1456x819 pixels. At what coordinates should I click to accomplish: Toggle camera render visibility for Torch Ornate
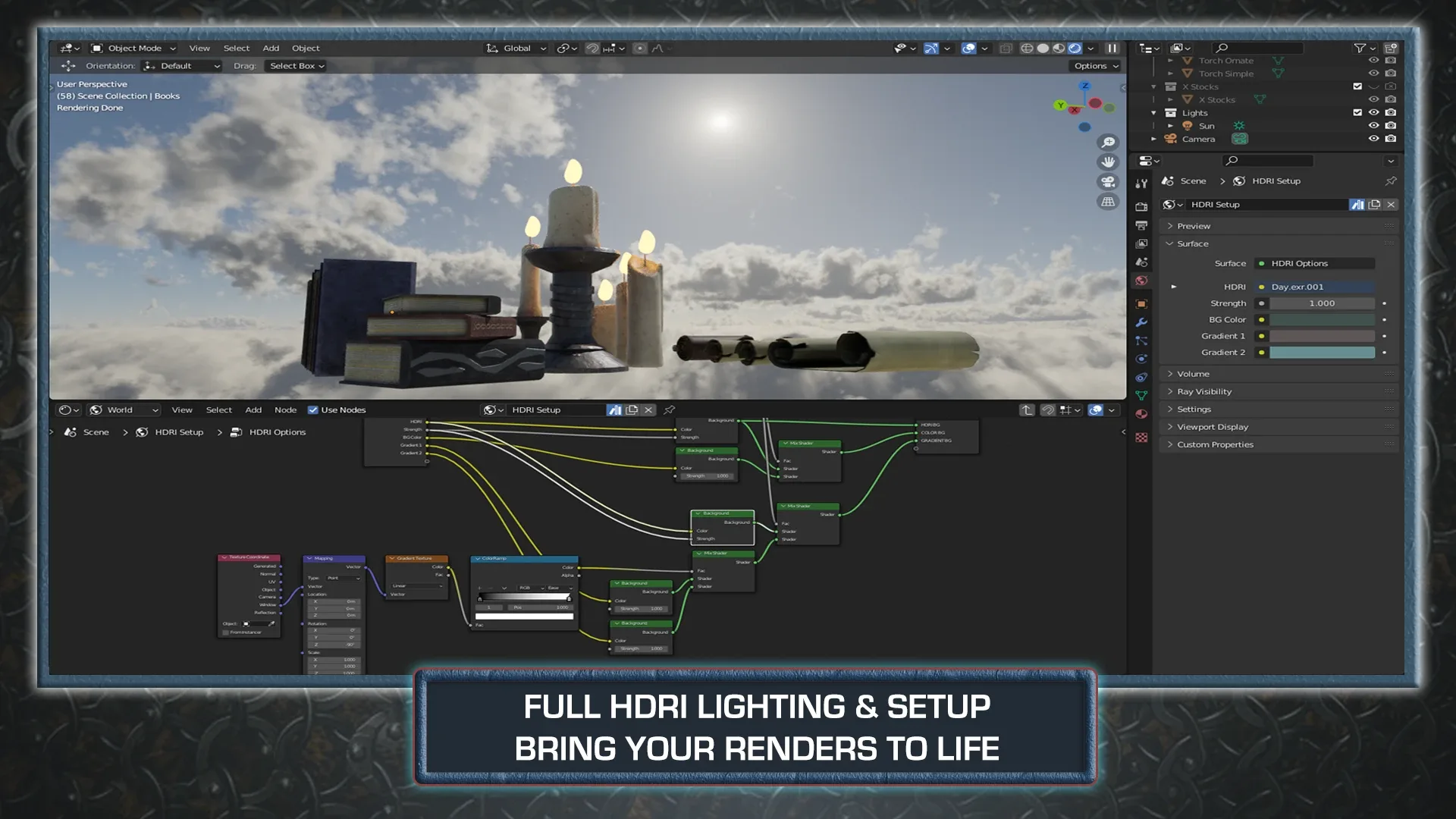pos(1391,61)
